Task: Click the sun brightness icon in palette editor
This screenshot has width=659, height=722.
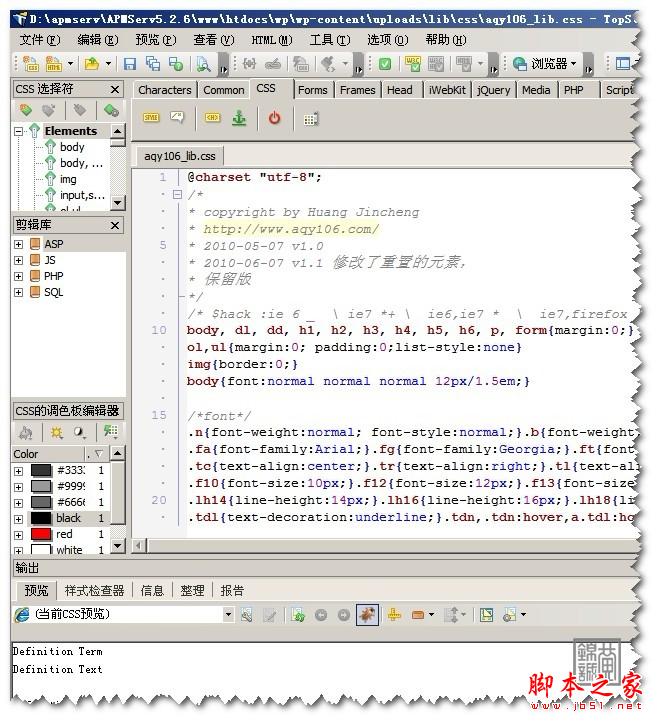Action: pos(57,433)
